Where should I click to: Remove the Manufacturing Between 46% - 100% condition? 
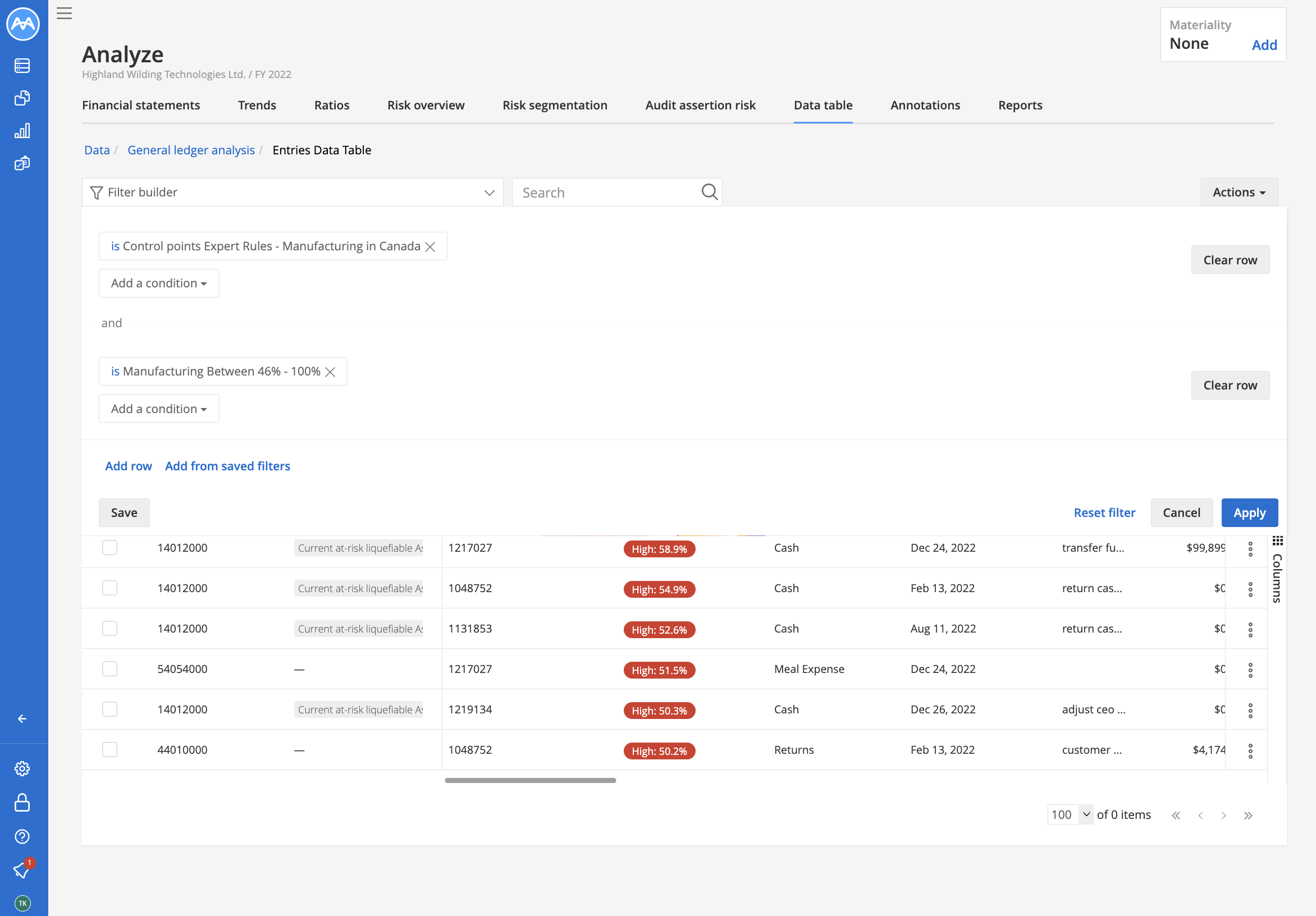[x=330, y=372]
